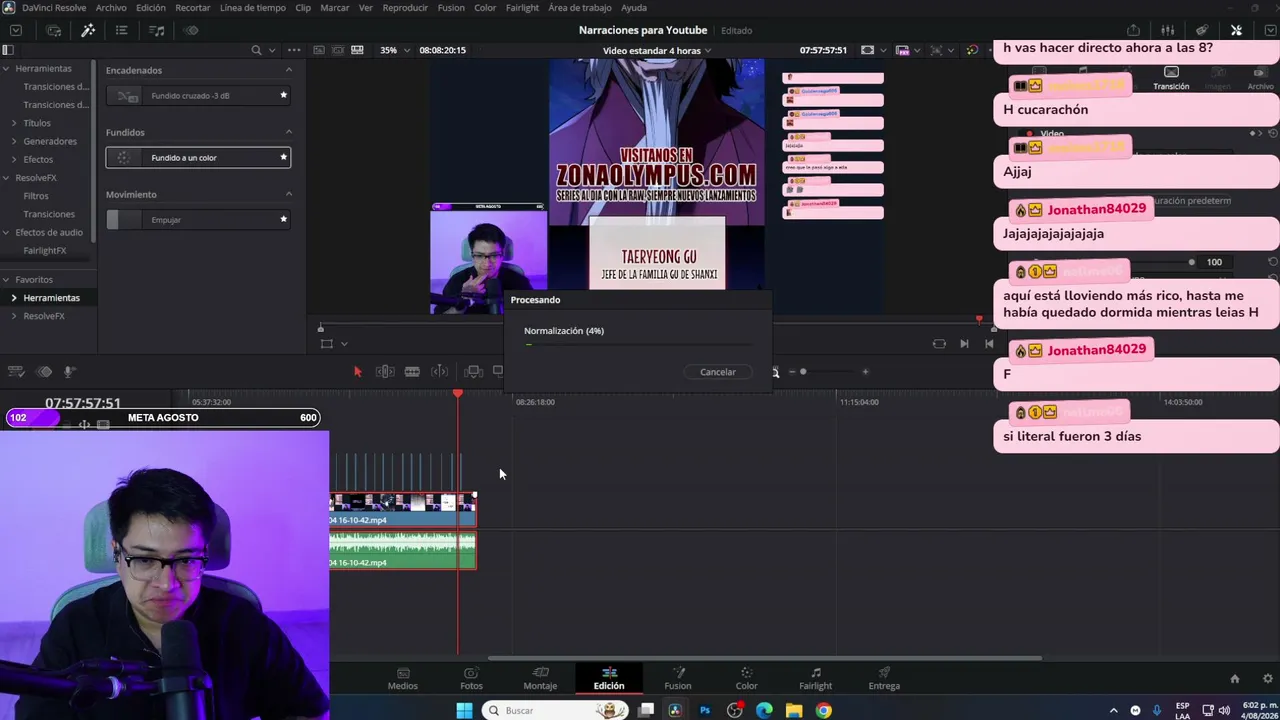Select the Fundido a un color transition
Image resolution: width=1280 pixels, height=720 pixels.
click(x=198, y=158)
